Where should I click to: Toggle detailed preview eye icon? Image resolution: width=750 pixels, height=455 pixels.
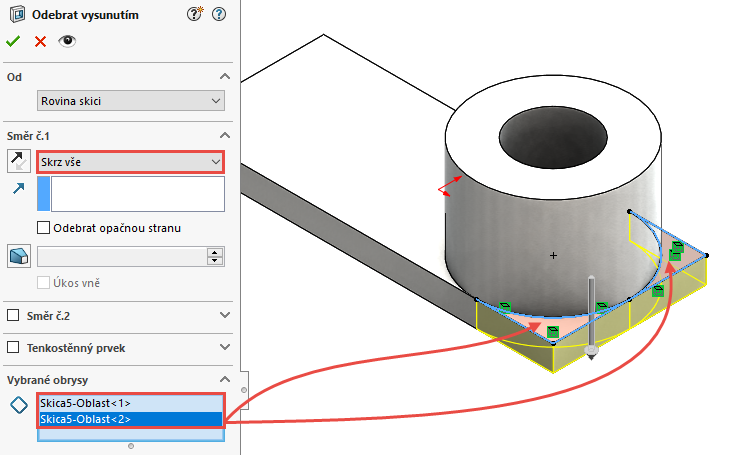click(67, 41)
